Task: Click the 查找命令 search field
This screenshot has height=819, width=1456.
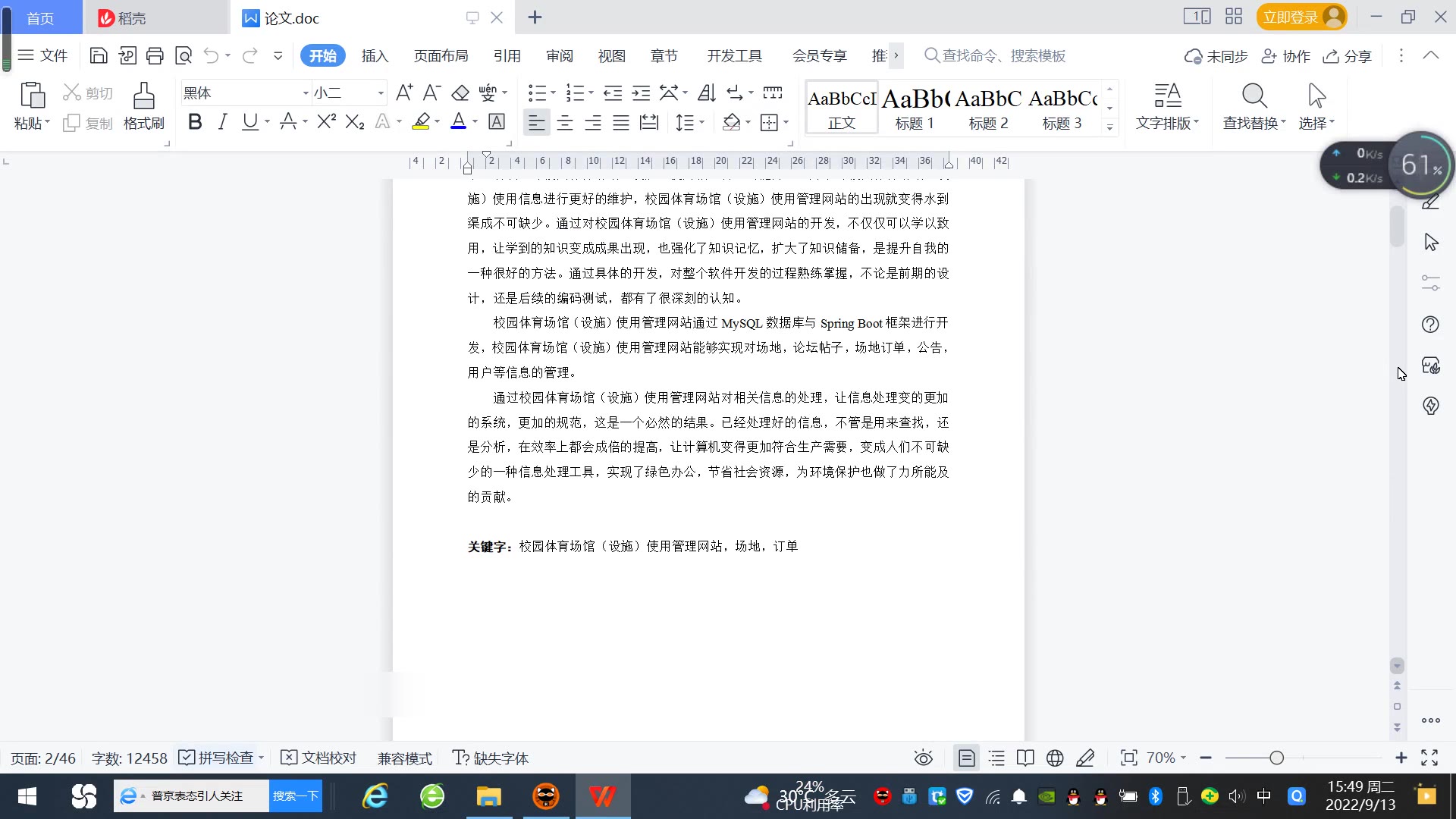Action: [x=1003, y=55]
